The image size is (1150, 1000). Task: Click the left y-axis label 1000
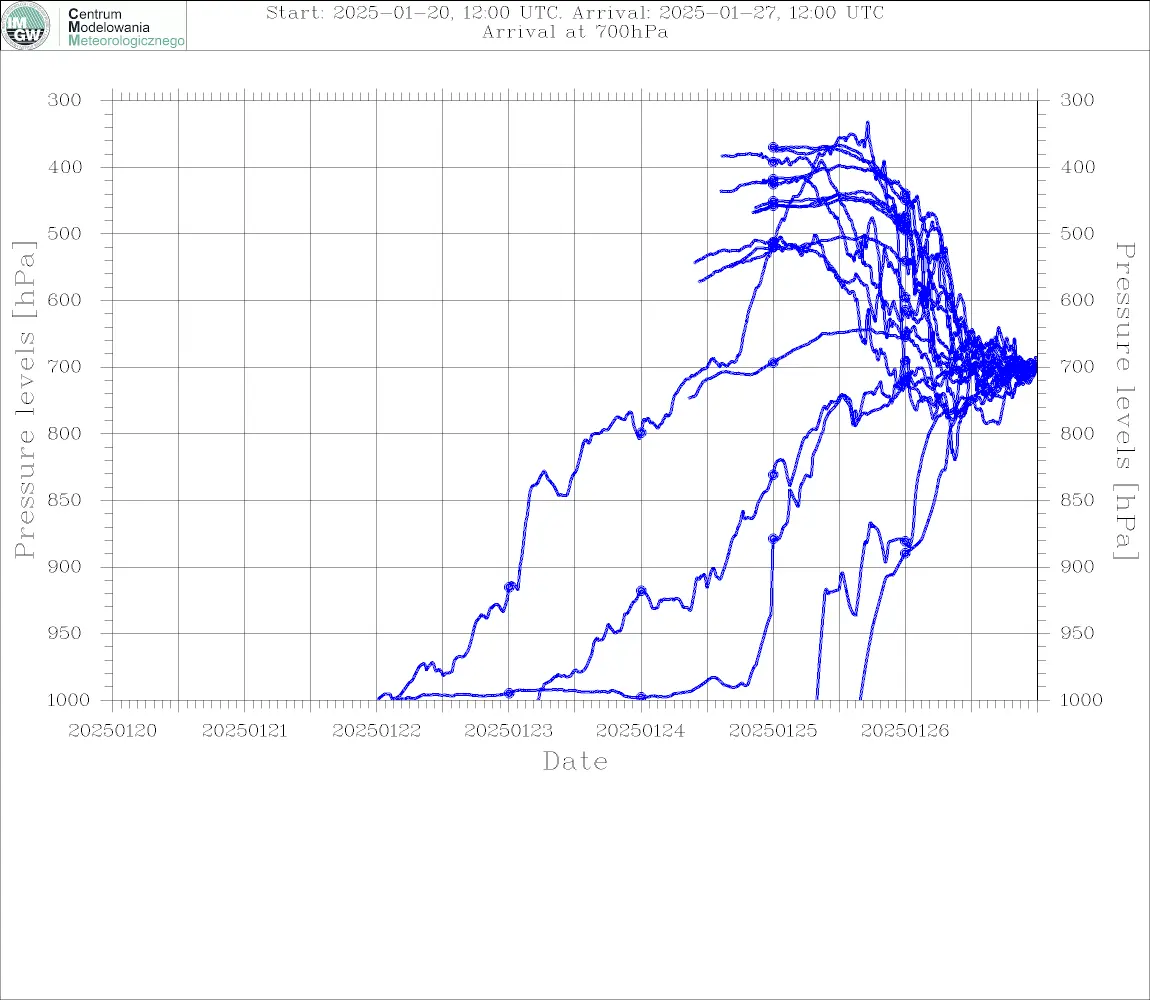point(68,699)
